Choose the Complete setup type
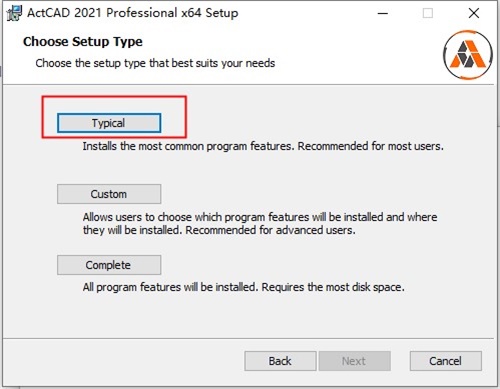500x389 pixels. 109,265
